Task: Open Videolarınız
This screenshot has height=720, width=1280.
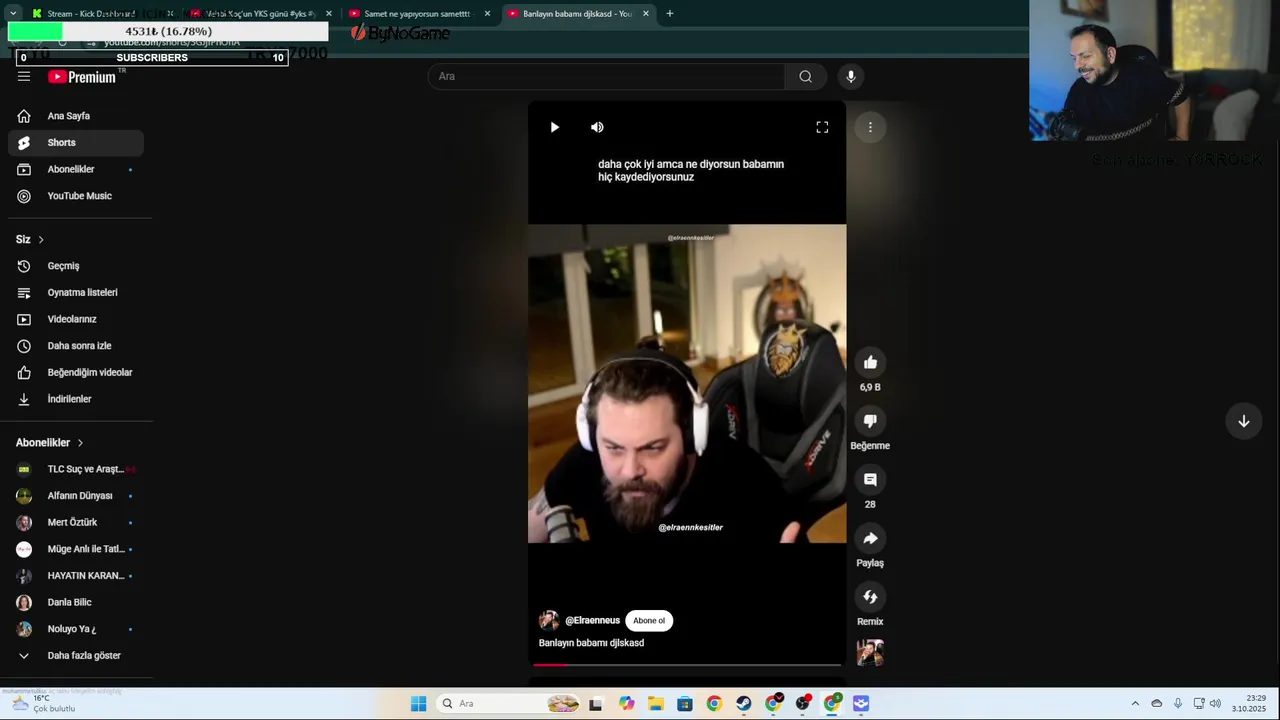Action: tap(76, 319)
